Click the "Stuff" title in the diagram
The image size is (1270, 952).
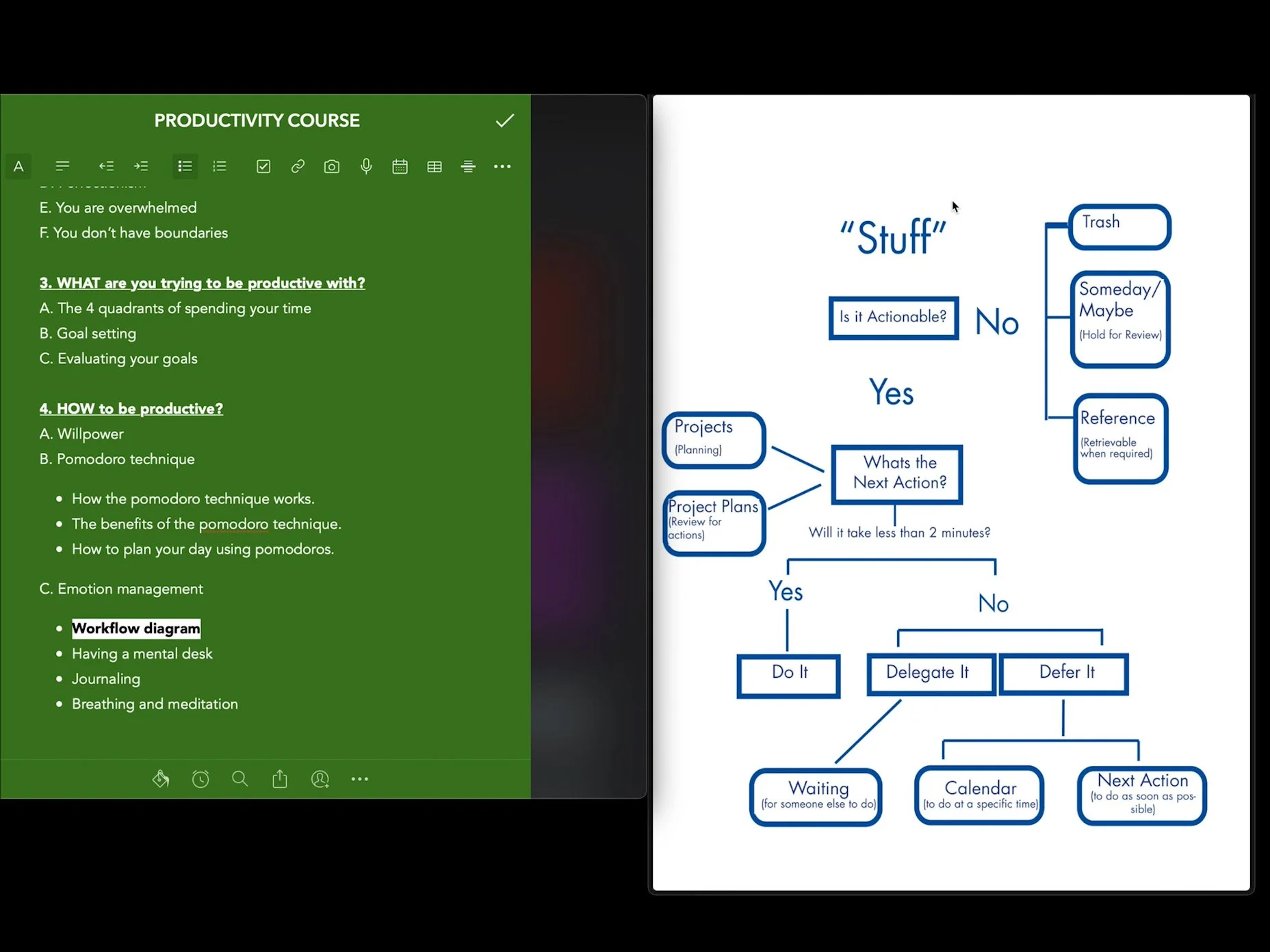tap(893, 237)
